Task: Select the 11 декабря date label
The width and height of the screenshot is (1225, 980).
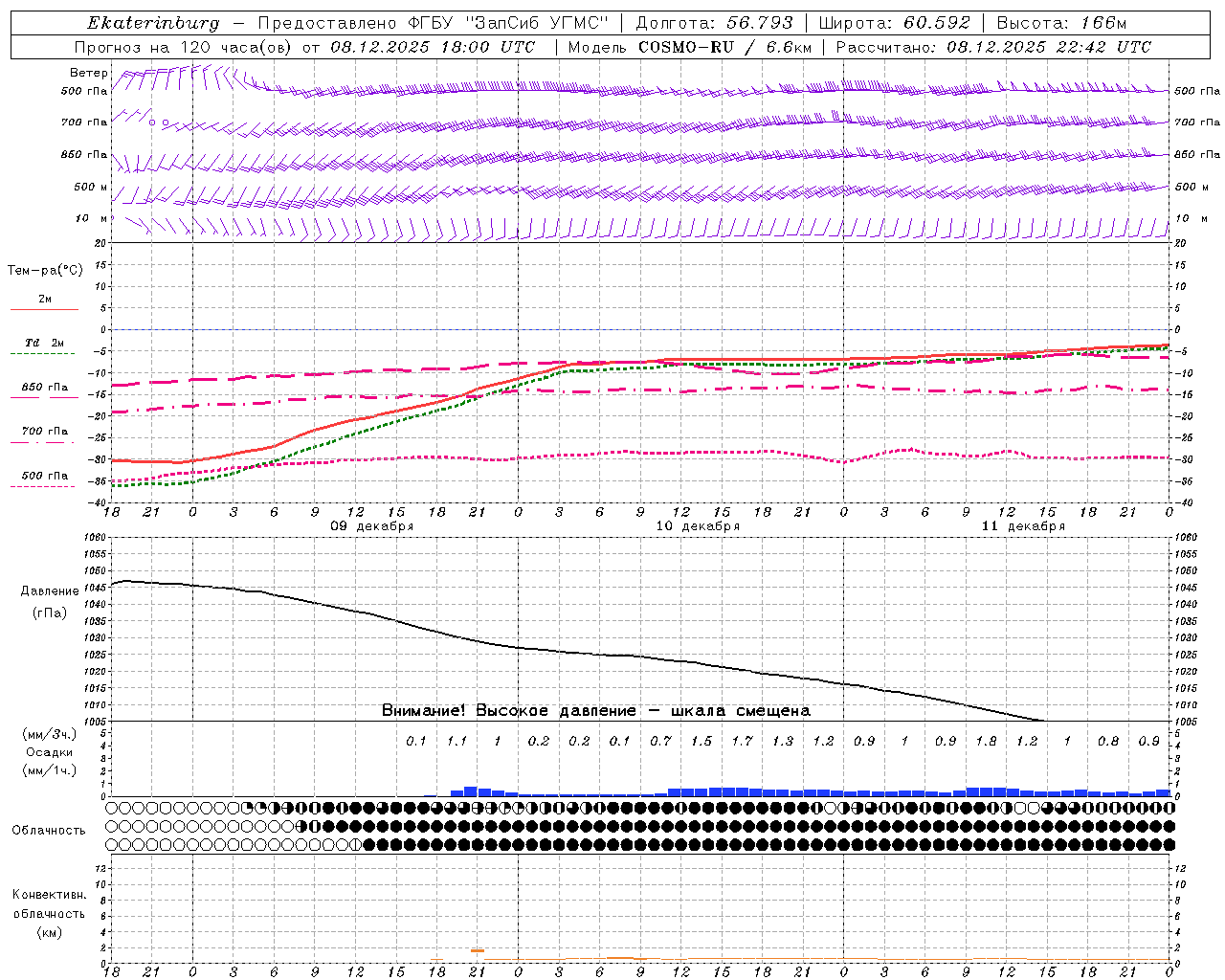Action: point(1023,526)
